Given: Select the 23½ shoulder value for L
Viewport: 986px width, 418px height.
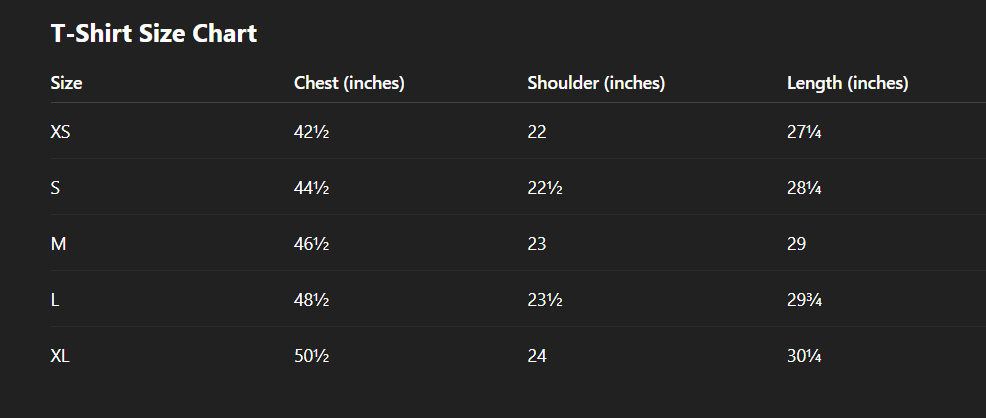Looking at the screenshot, I should [x=544, y=299].
